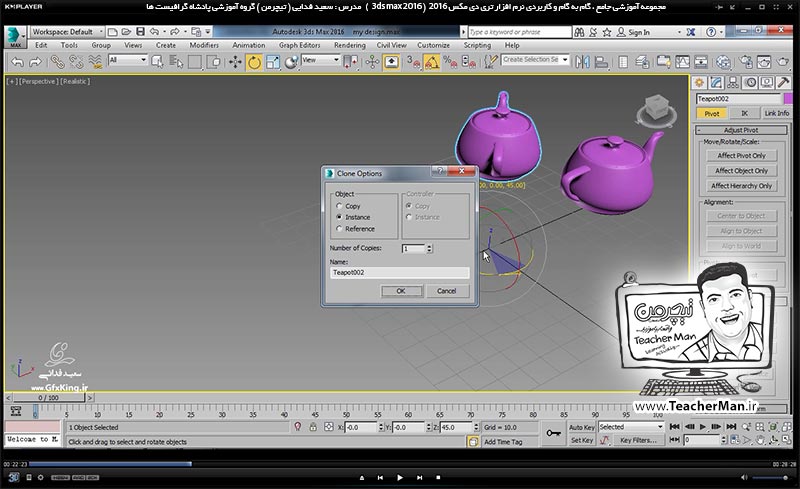Open the Help icon dropdown arrow
The height and width of the screenshot is (489, 800).
(721, 32)
